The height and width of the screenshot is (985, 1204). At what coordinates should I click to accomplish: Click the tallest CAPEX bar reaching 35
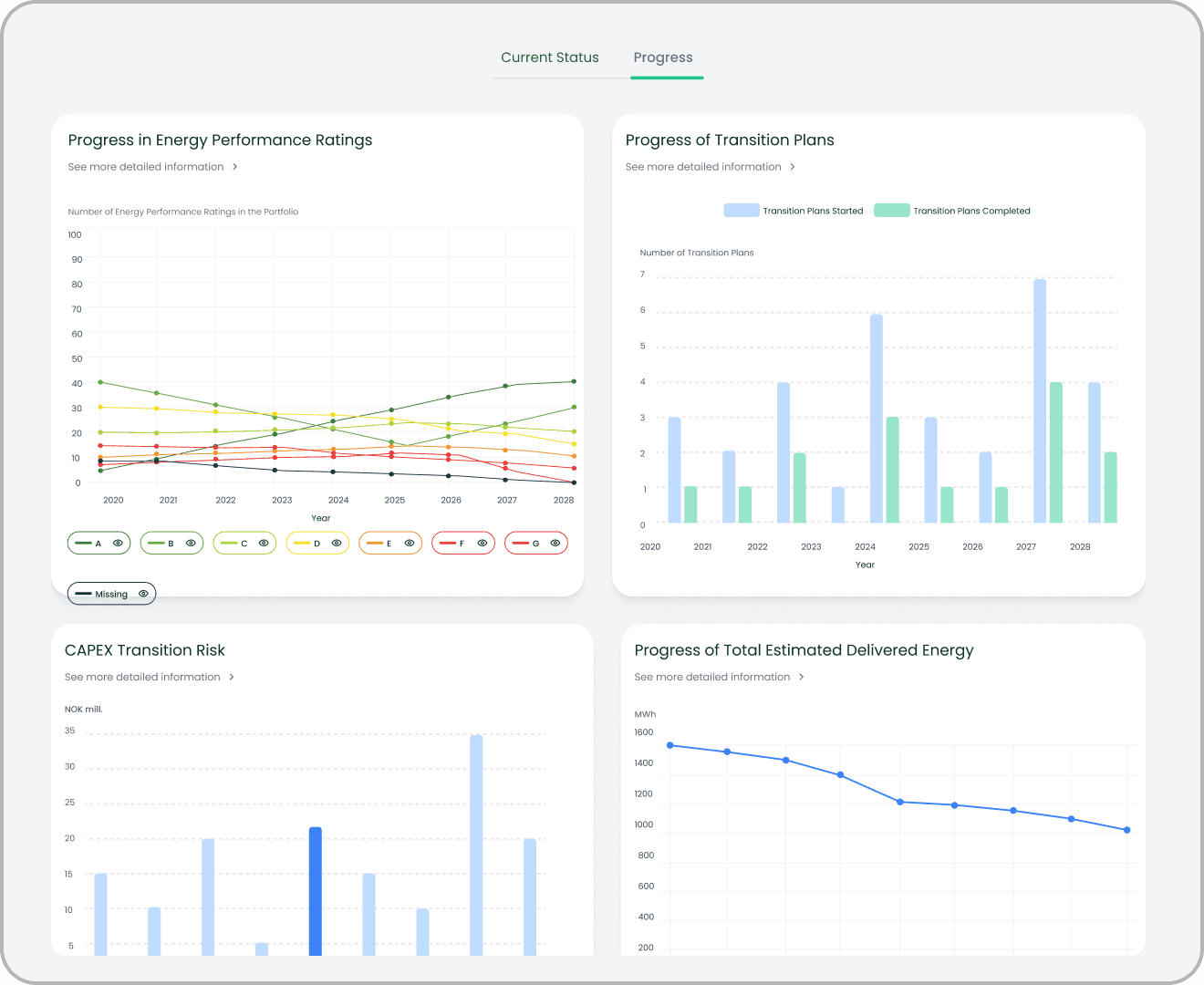[x=476, y=845]
